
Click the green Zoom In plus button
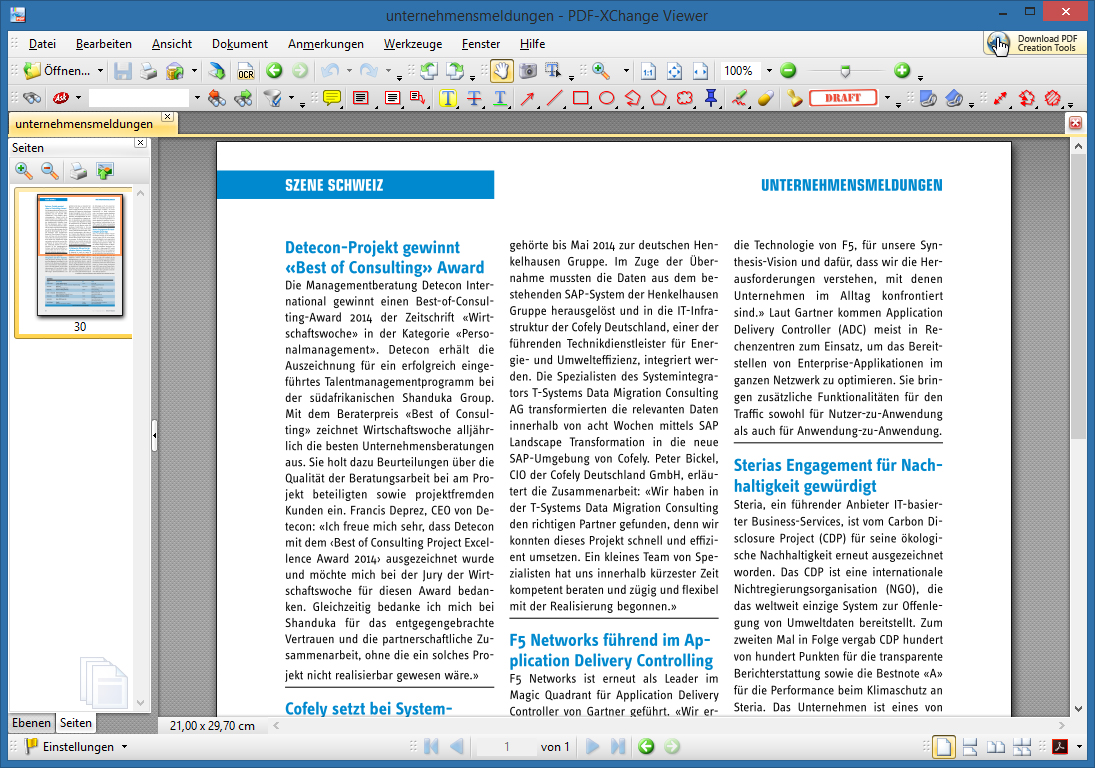tap(902, 71)
